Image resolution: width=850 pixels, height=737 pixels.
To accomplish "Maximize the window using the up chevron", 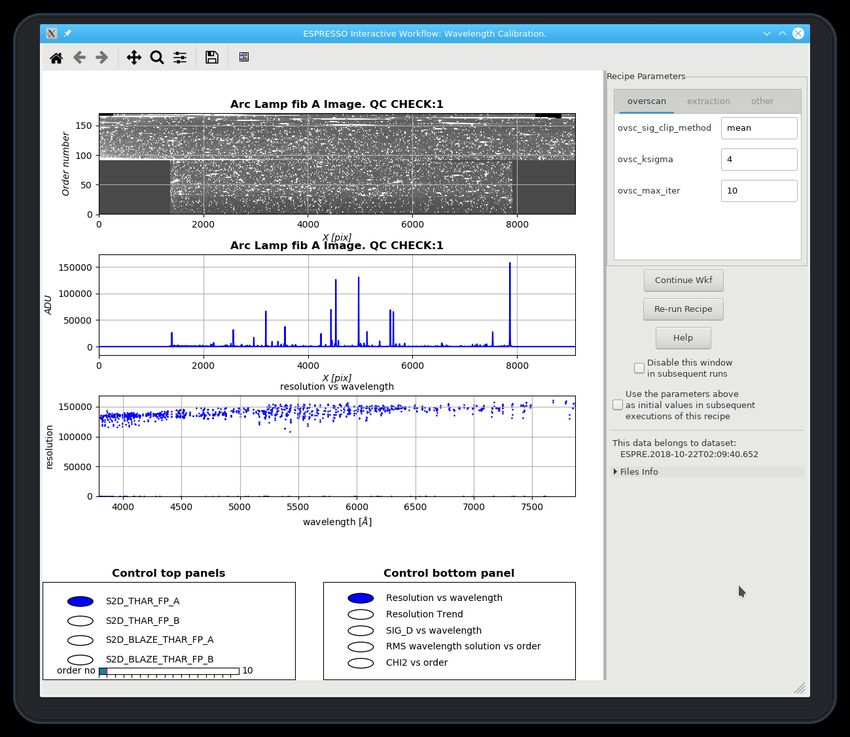I will coord(782,34).
